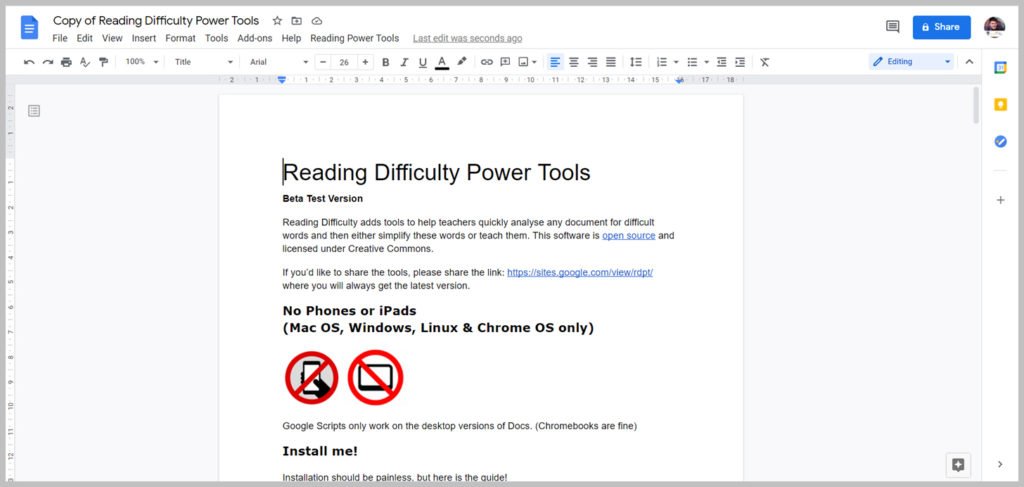This screenshot has width=1024, height=487.
Task: Click the Share button
Action: tap(941, 27)
